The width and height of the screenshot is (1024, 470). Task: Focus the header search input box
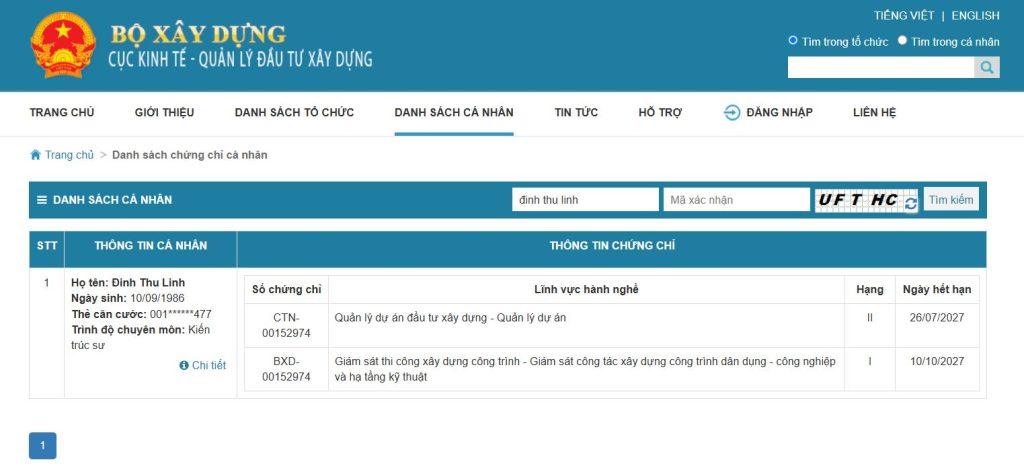pos(881,67)
